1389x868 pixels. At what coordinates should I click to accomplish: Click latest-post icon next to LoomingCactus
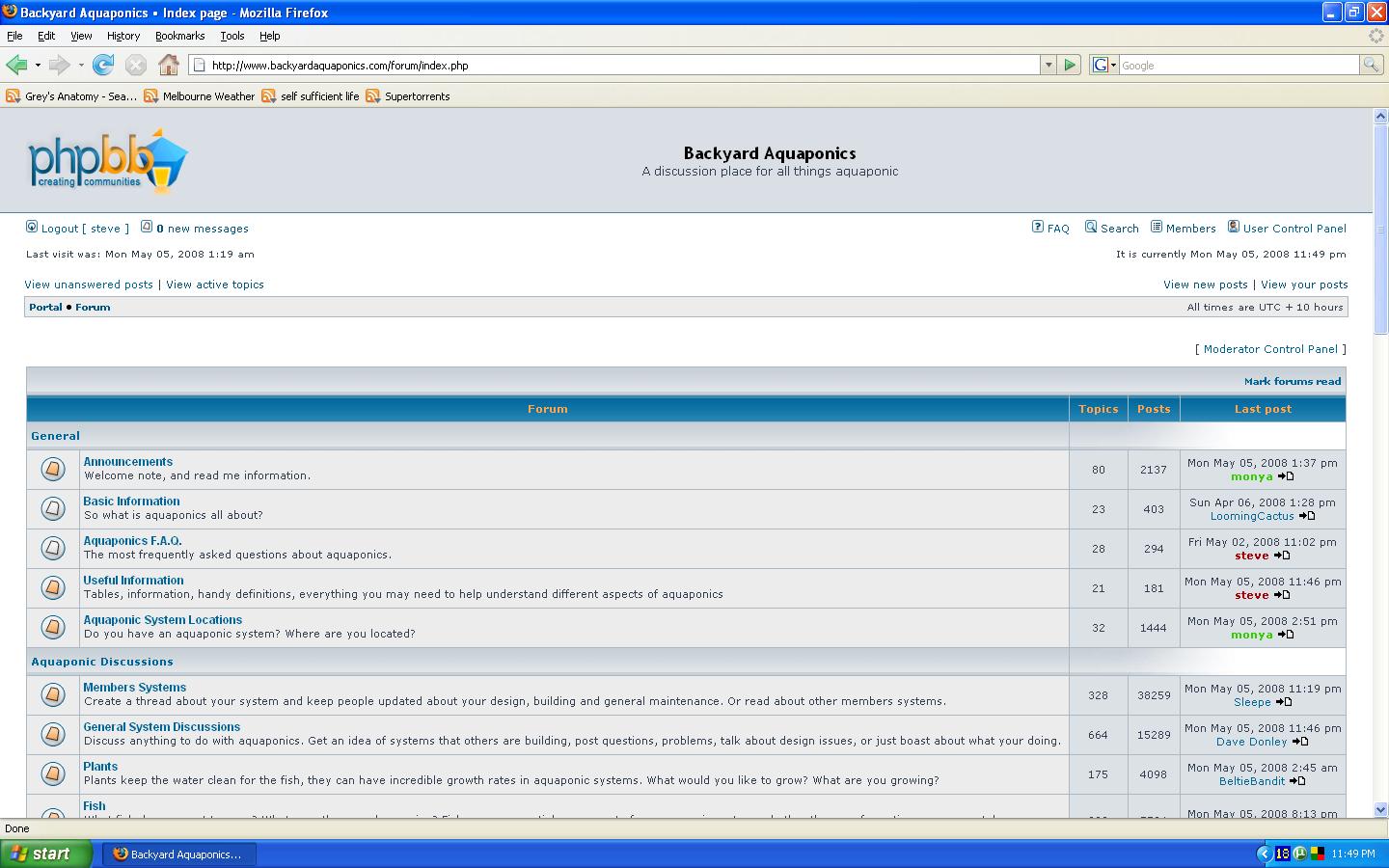coord(1307,516)
